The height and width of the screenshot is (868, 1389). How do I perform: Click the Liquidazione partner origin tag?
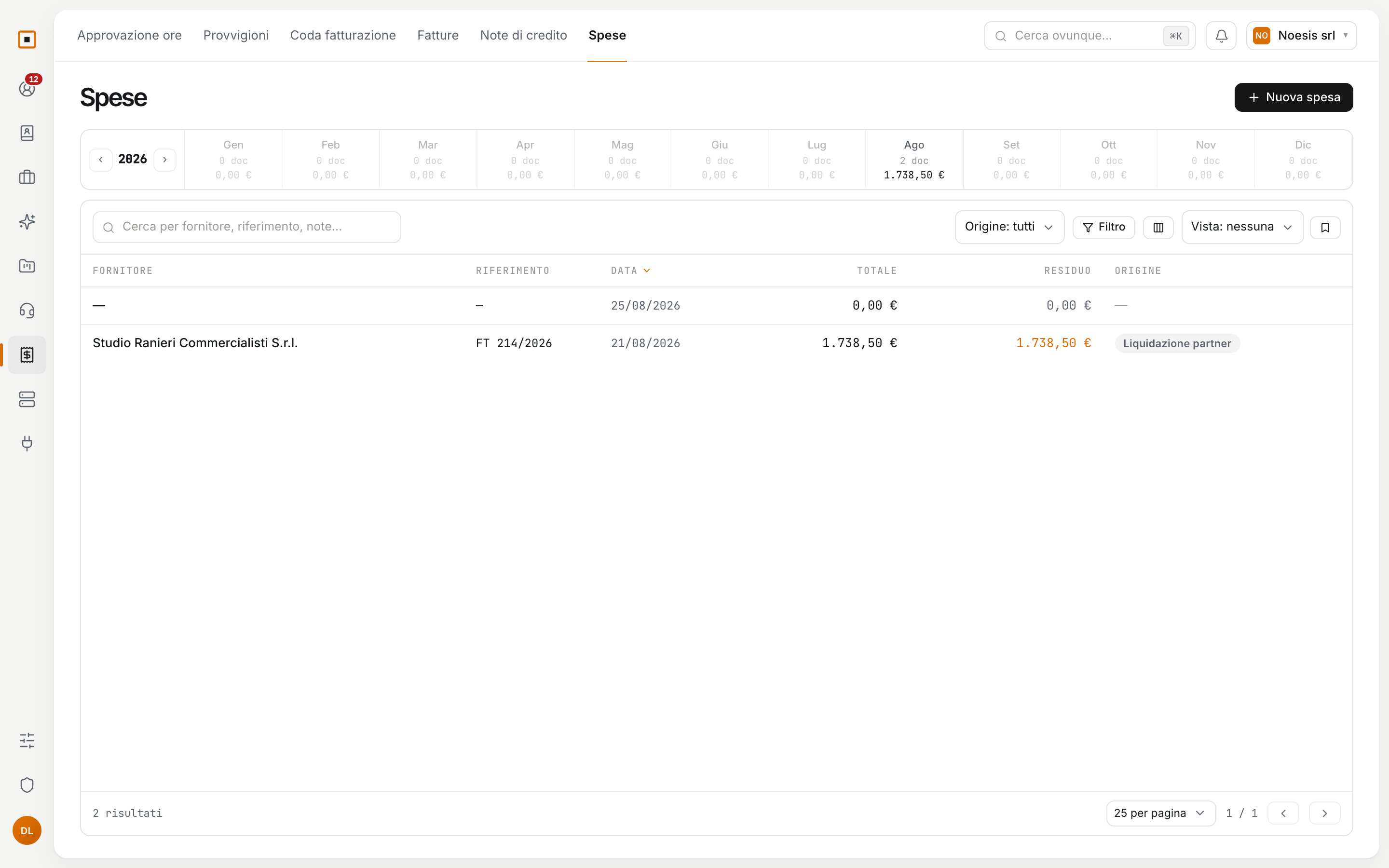(x=1177, y=343)
